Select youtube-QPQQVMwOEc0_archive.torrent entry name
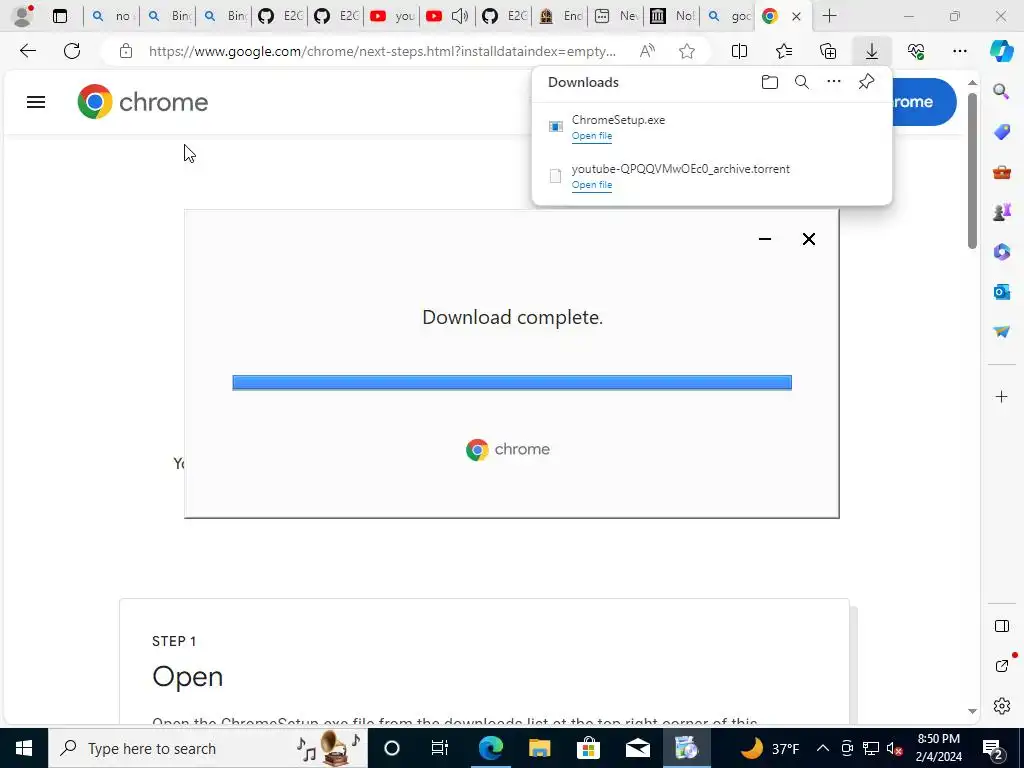Viewport: 1024px width, 768px height. (x=680, y=168)
